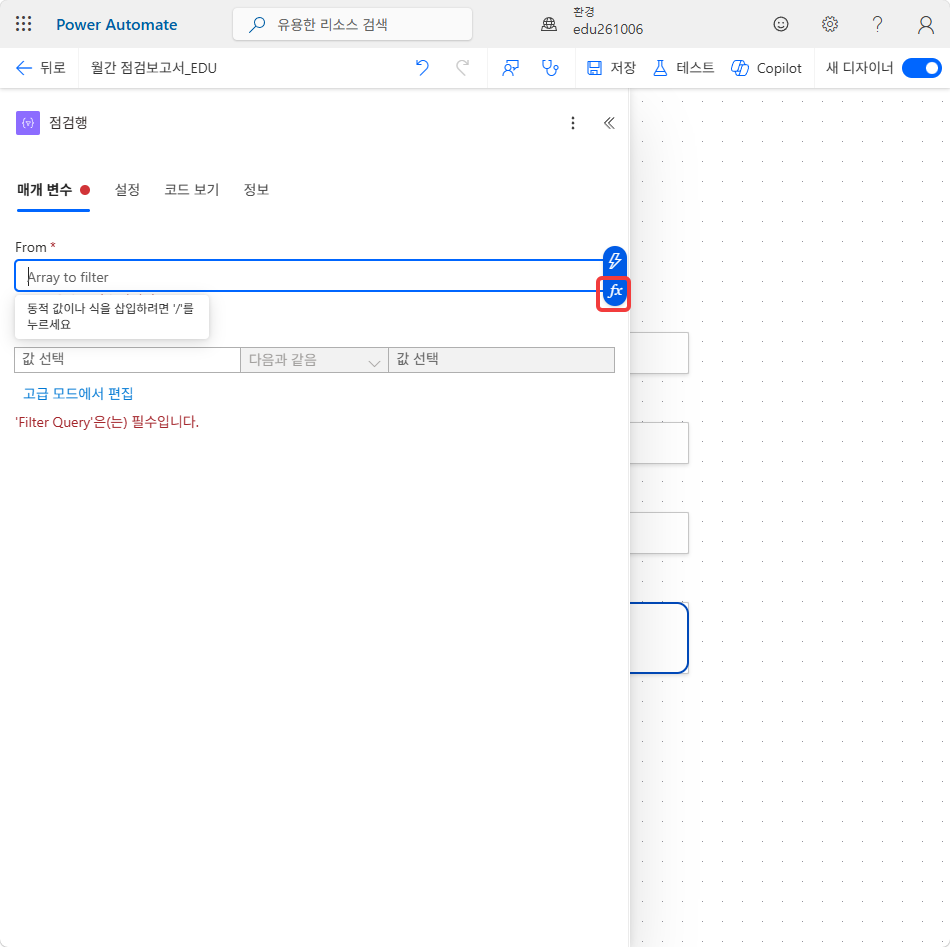Run the flow checker stethoscope icon
This screenshot has width=950, height=947.
pos(550,68)
